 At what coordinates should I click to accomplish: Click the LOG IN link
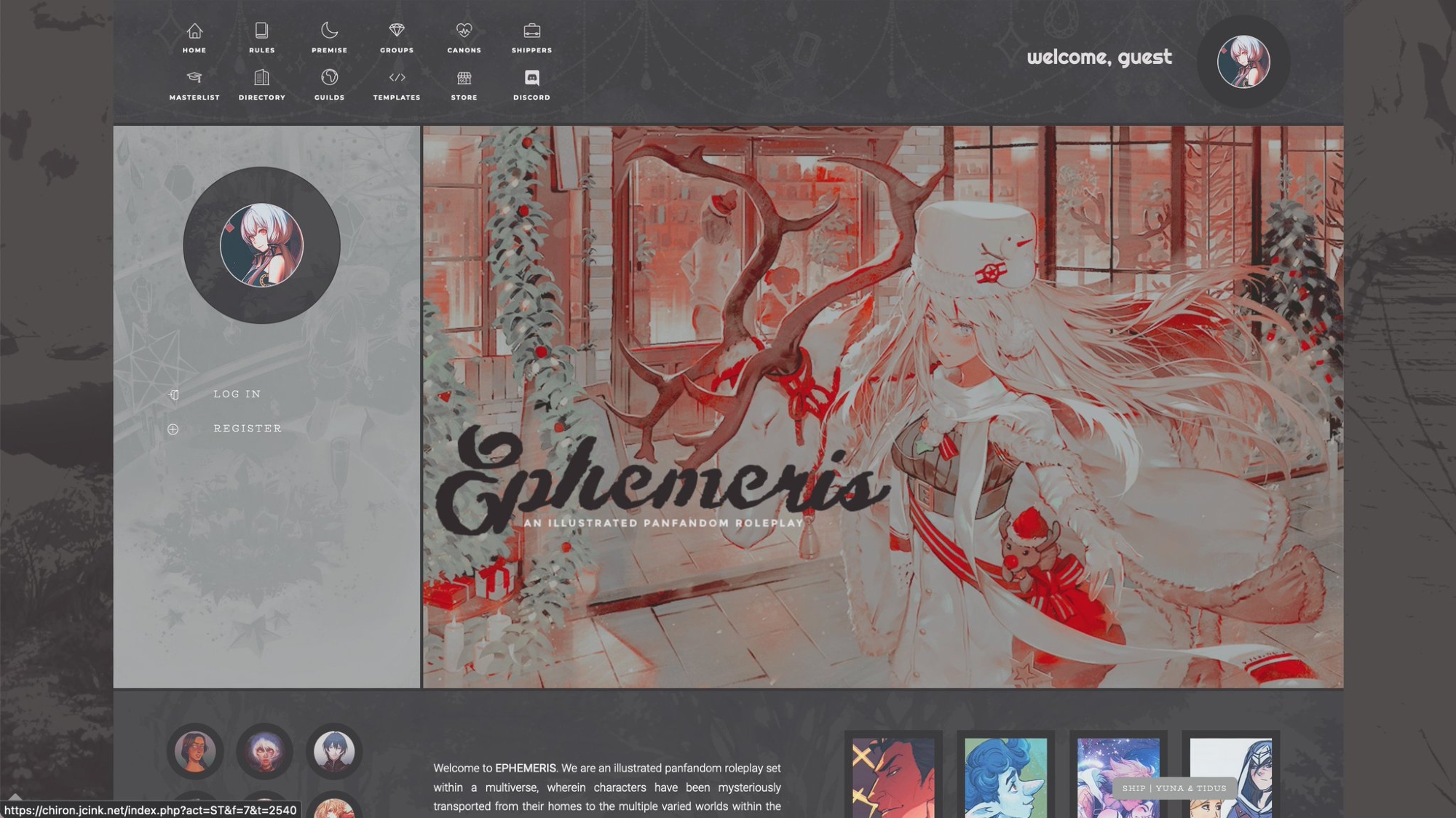[x=237, y=394]
